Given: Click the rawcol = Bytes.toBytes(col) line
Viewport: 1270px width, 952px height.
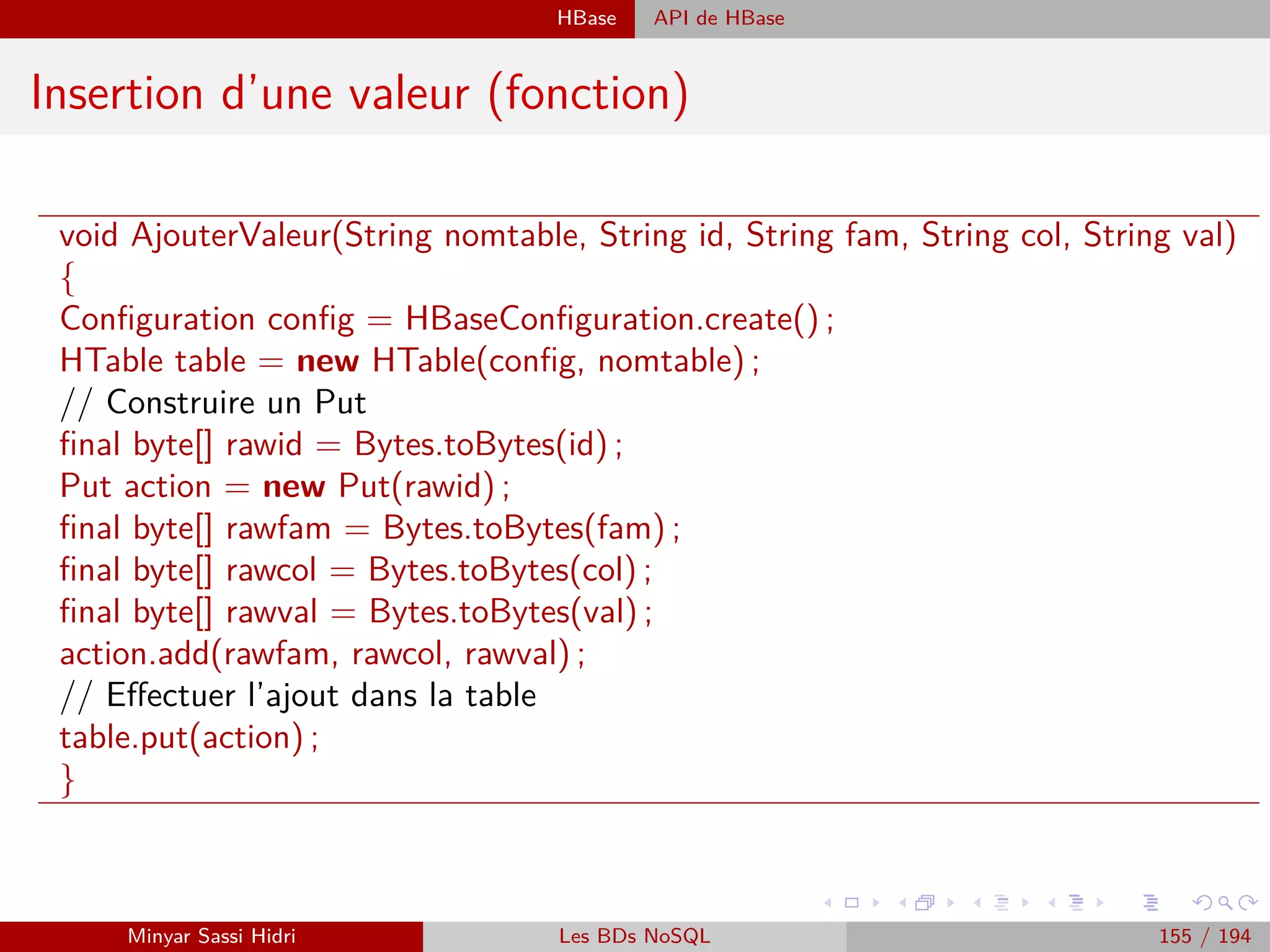Looking at the screenshot, I should coord(355,570).
